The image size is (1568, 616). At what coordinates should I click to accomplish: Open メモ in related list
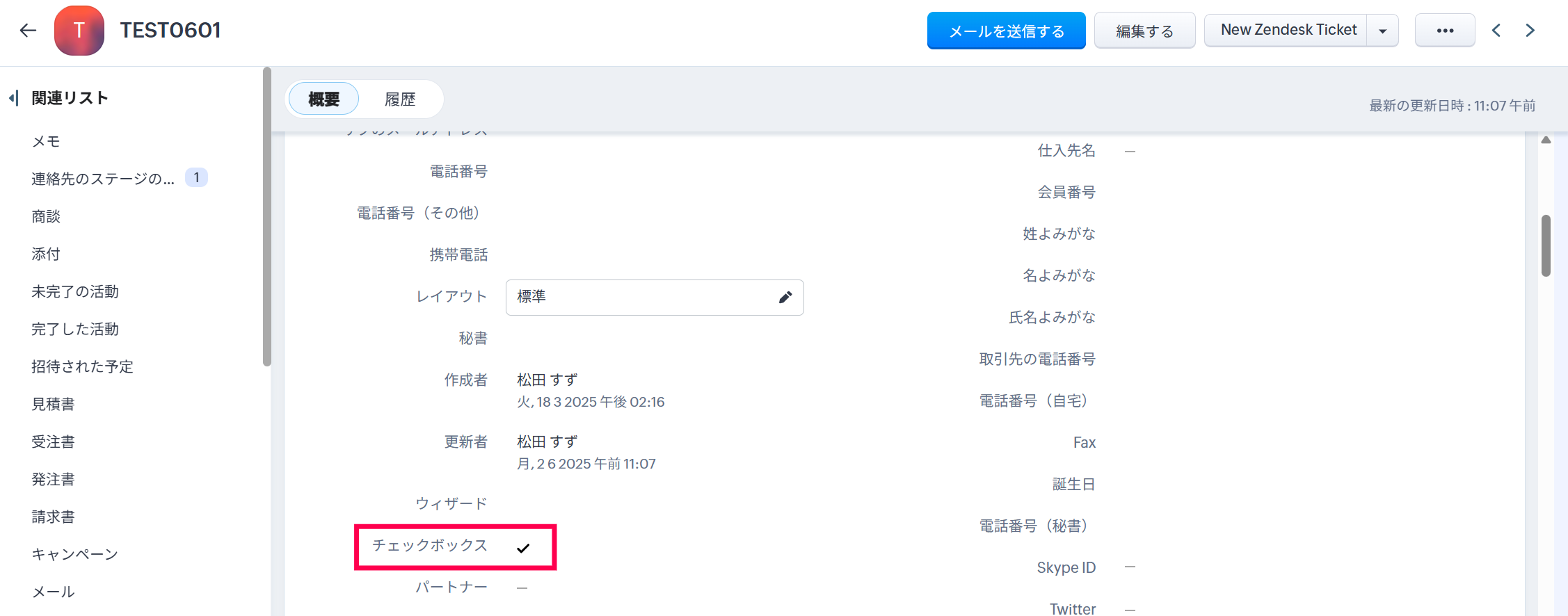[x=46, y=141]
